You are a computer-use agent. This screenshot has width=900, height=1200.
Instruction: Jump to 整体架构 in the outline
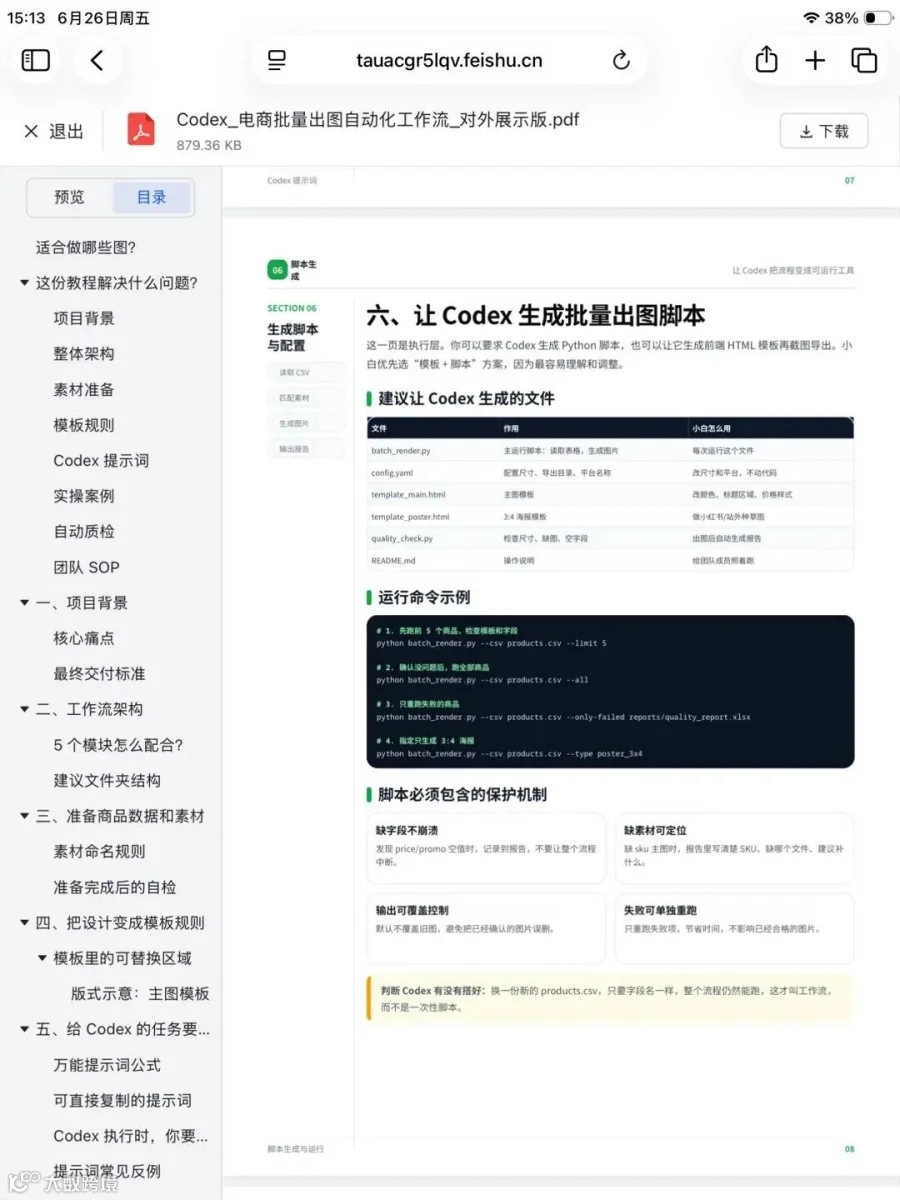(84, 354)
